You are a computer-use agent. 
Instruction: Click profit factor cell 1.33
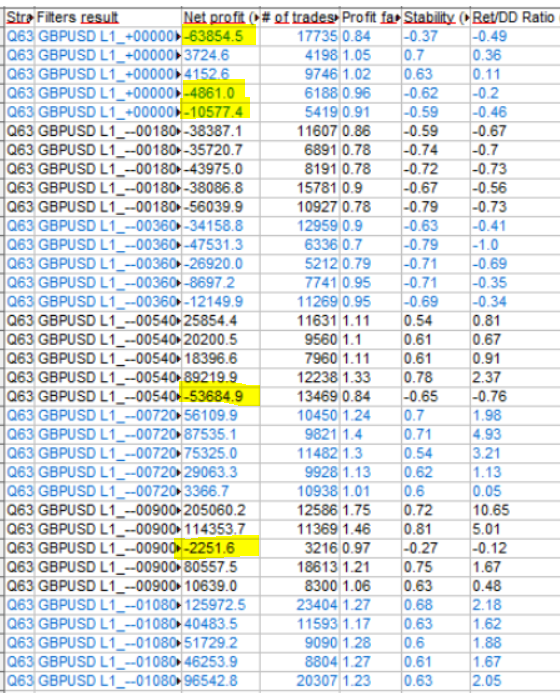click(370, 378)
